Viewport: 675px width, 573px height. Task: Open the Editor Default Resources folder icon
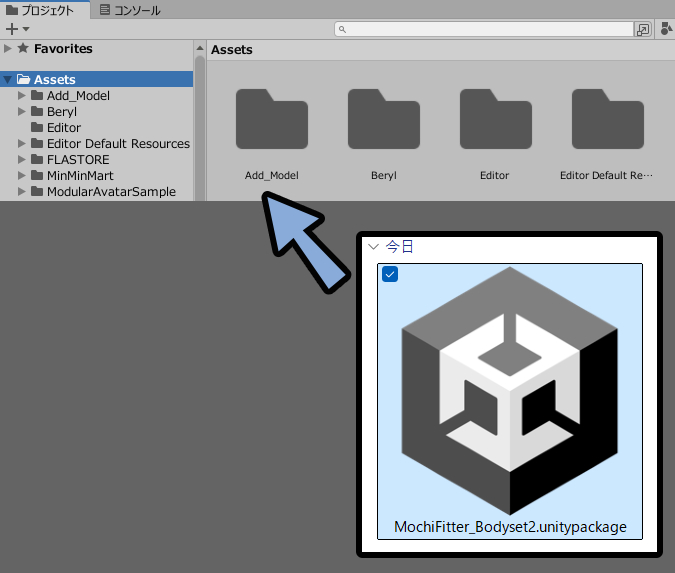coord(607,119)
